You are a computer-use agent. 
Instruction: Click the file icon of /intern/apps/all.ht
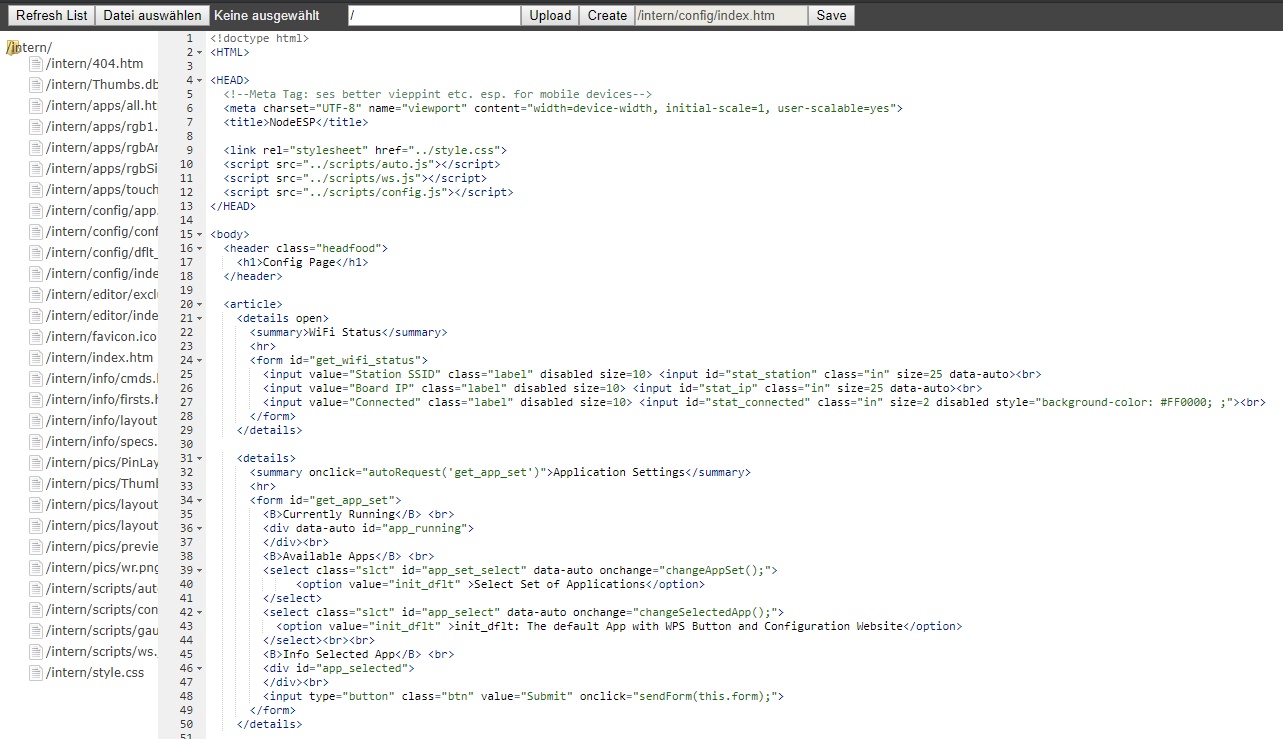coord(36,106)
